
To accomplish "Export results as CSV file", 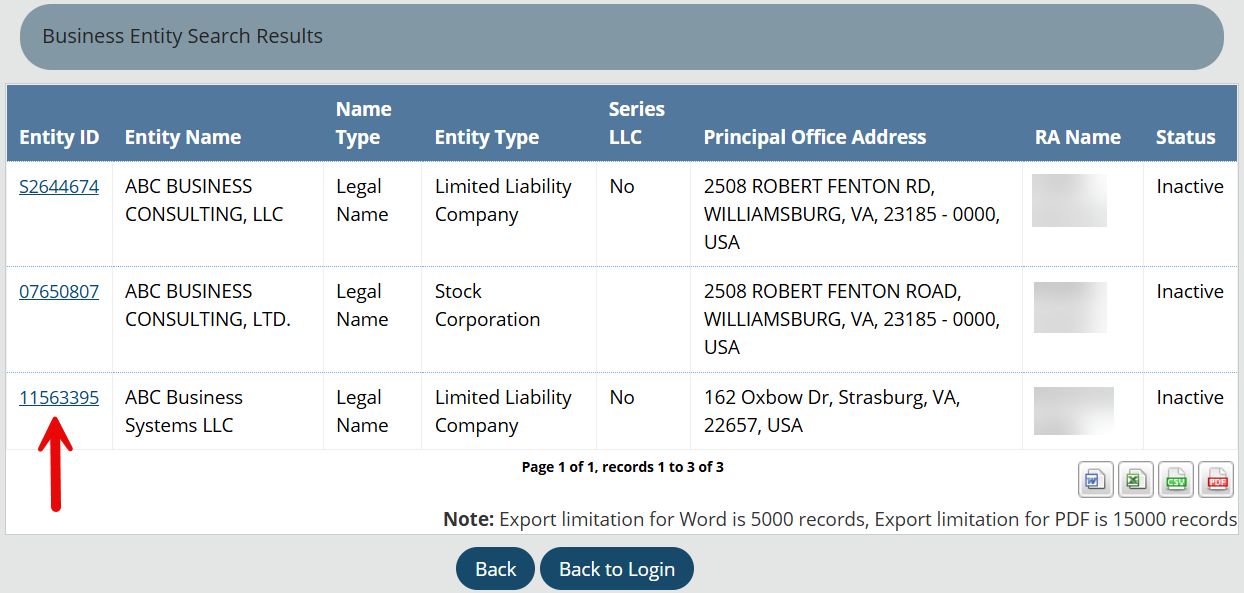I will tap(1176, 480).
